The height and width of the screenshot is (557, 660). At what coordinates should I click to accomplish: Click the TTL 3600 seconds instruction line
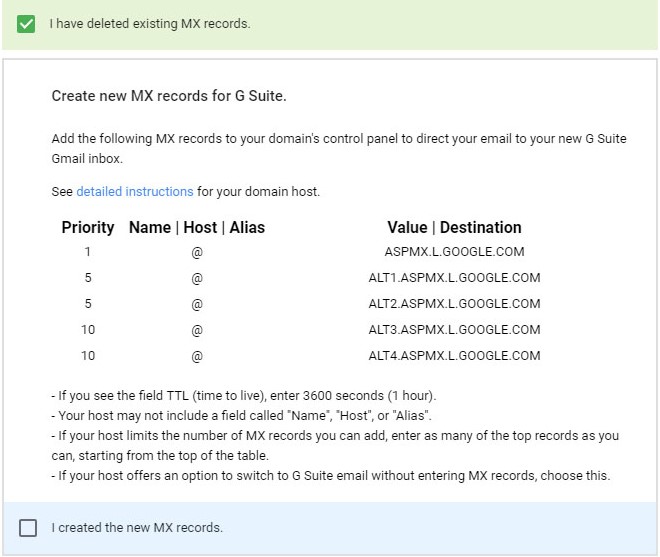pyautogui.click(x=244, y=396)
